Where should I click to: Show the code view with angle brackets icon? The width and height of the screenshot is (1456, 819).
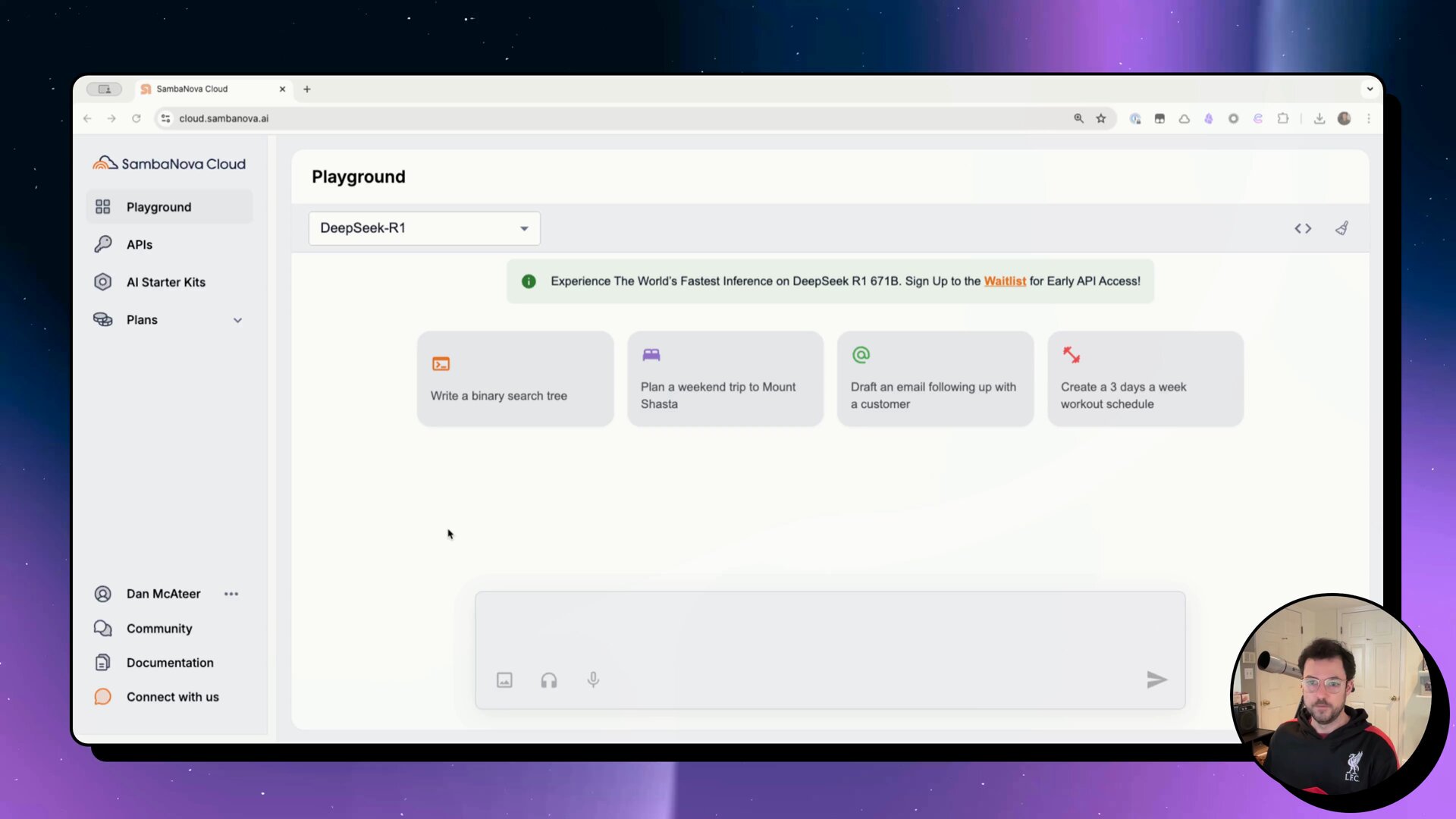1303,228
